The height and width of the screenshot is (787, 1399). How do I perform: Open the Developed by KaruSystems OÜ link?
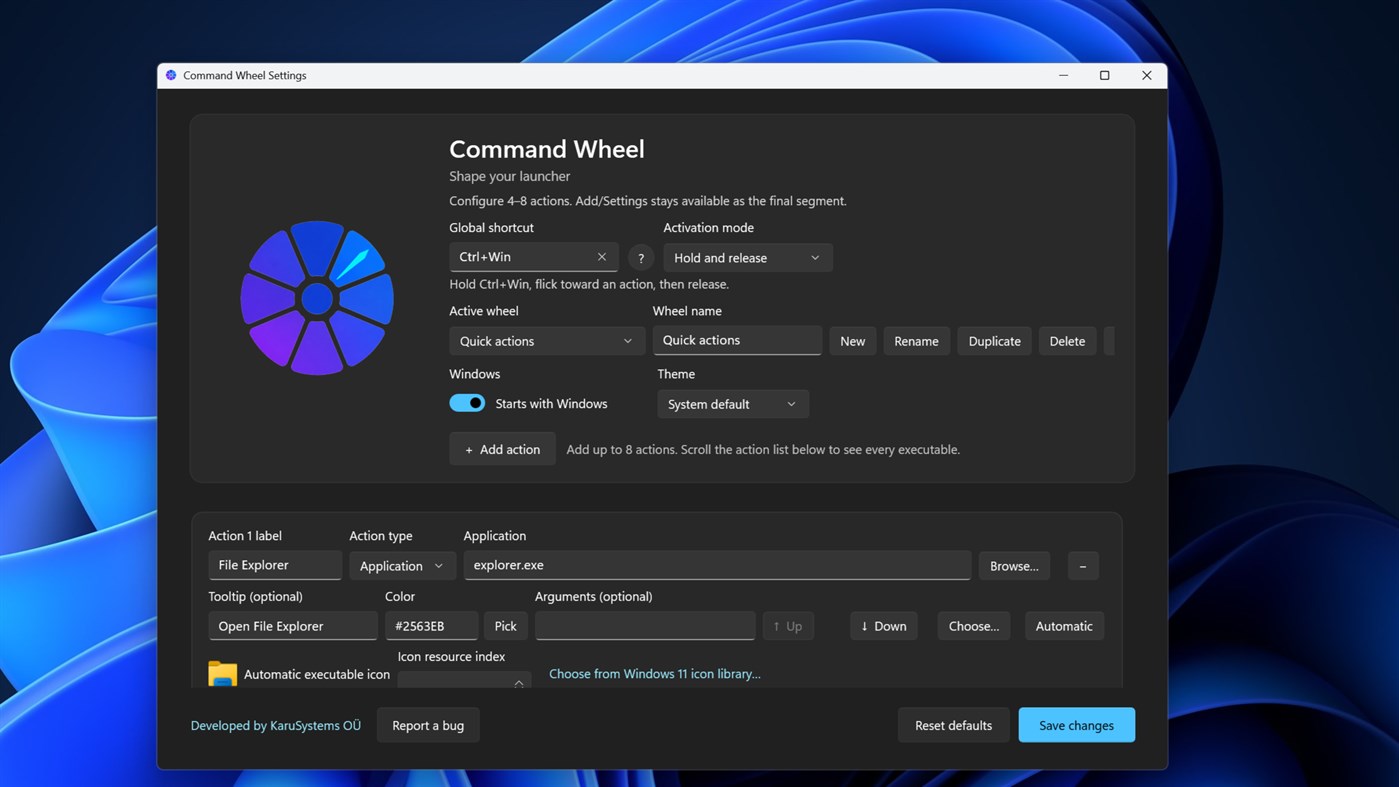tap(276, 725)
